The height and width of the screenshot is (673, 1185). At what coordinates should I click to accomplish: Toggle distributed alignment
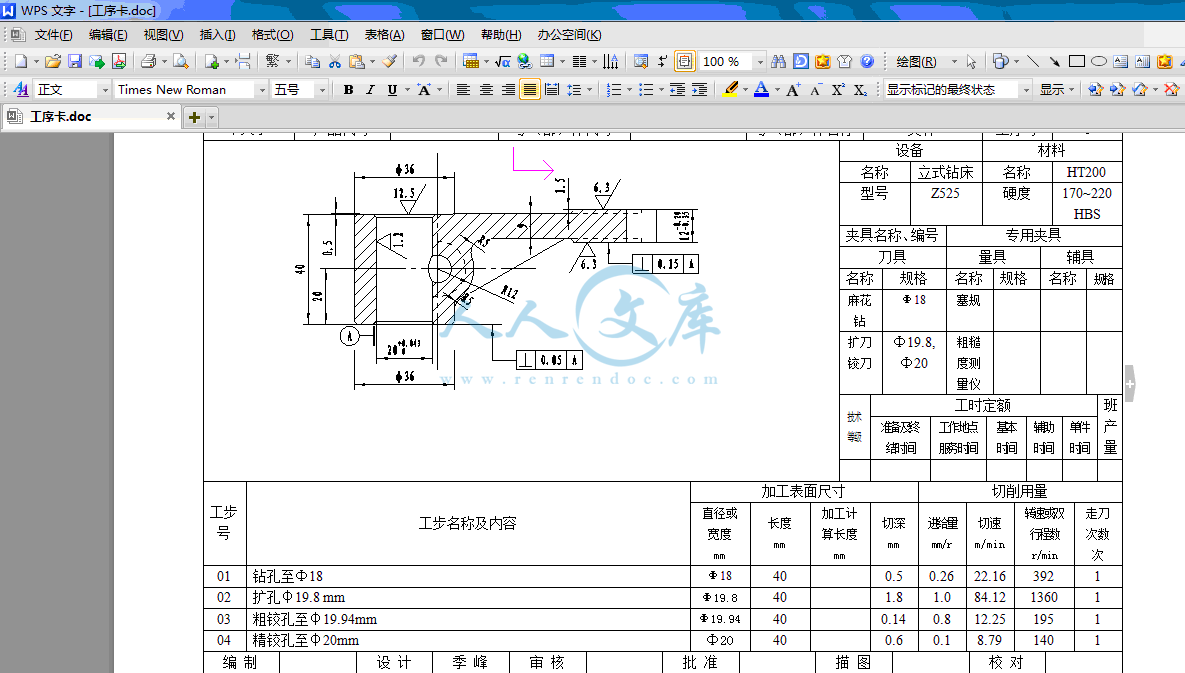(552, 89)
